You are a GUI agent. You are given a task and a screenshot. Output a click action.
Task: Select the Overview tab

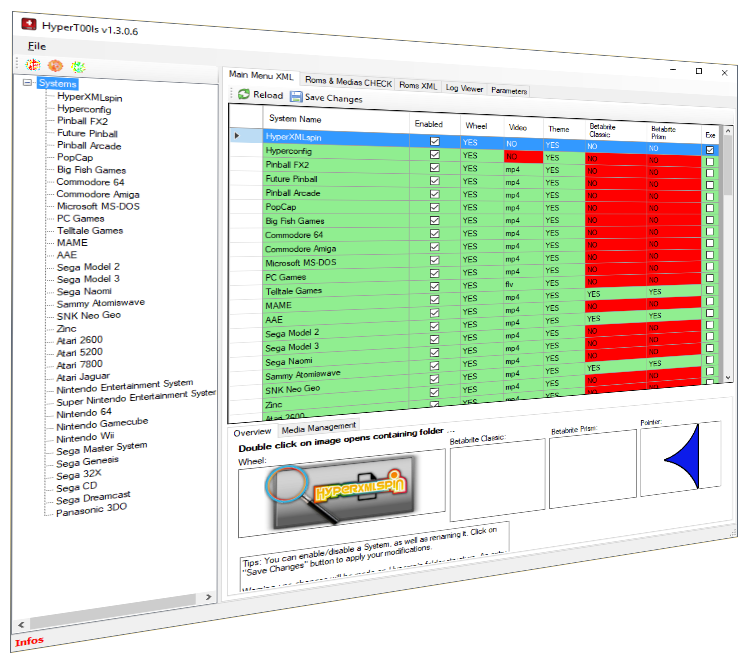(252, 432)
